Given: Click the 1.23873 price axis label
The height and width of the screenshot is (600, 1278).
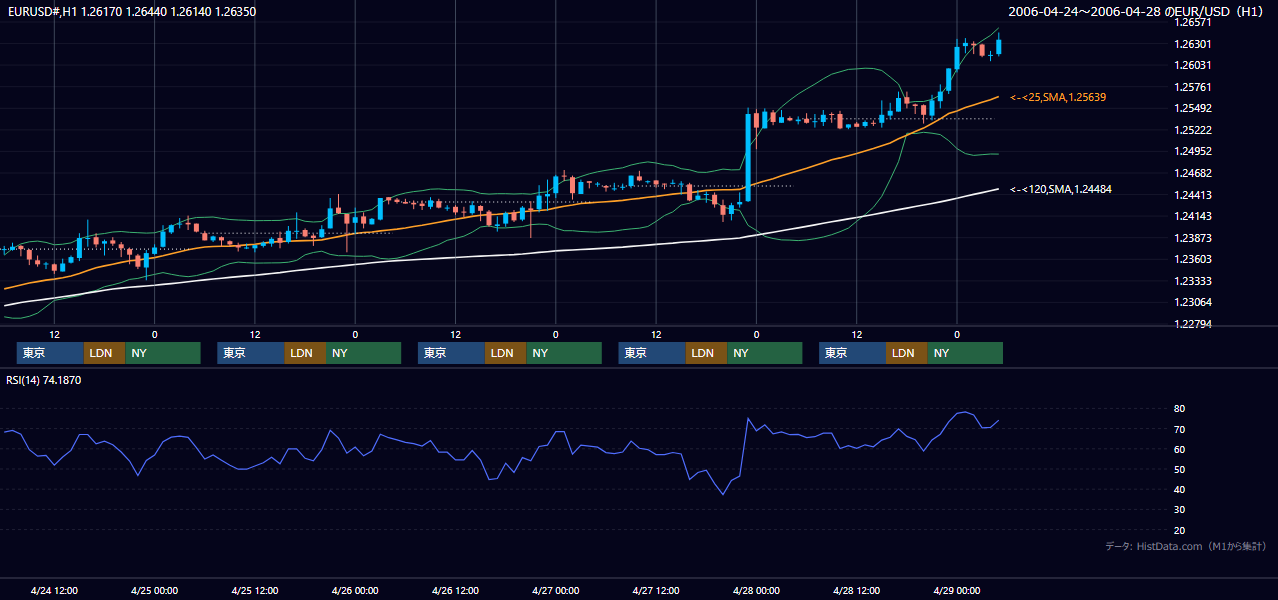Looking at the screenshot, I should tap(1192, 238).
